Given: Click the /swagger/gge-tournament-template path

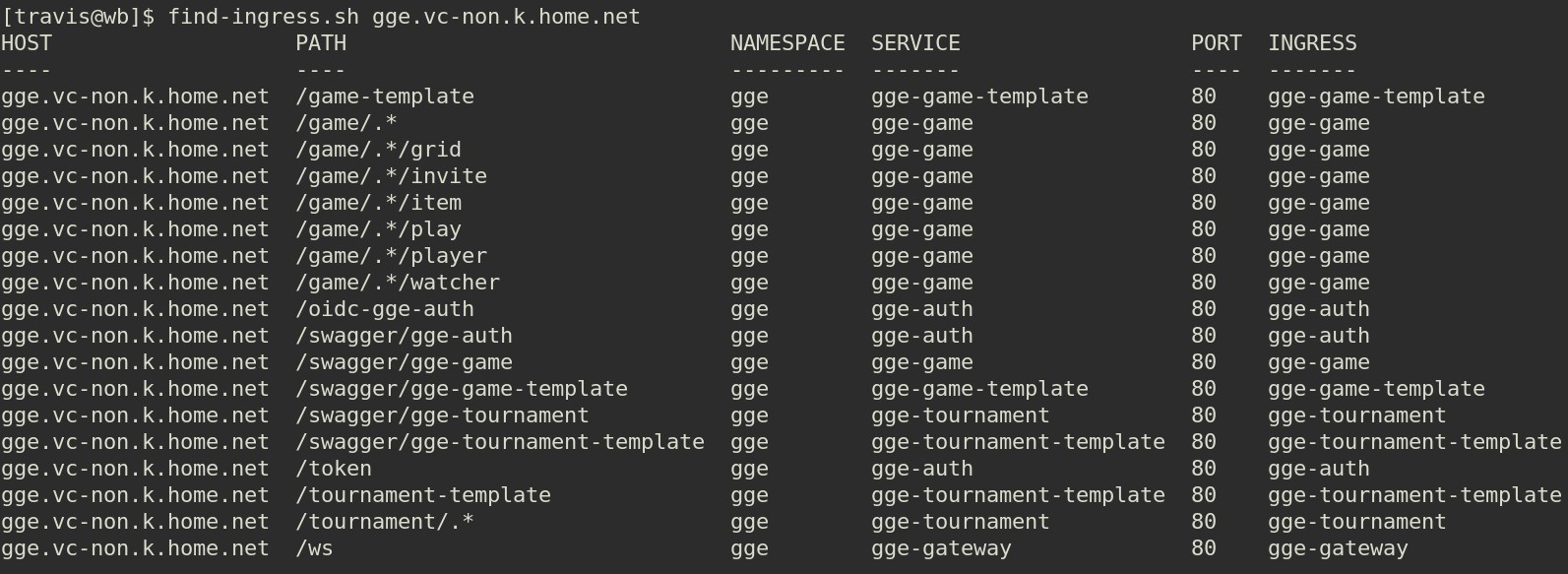Looking at the screenshot, I should coord(500,442).
